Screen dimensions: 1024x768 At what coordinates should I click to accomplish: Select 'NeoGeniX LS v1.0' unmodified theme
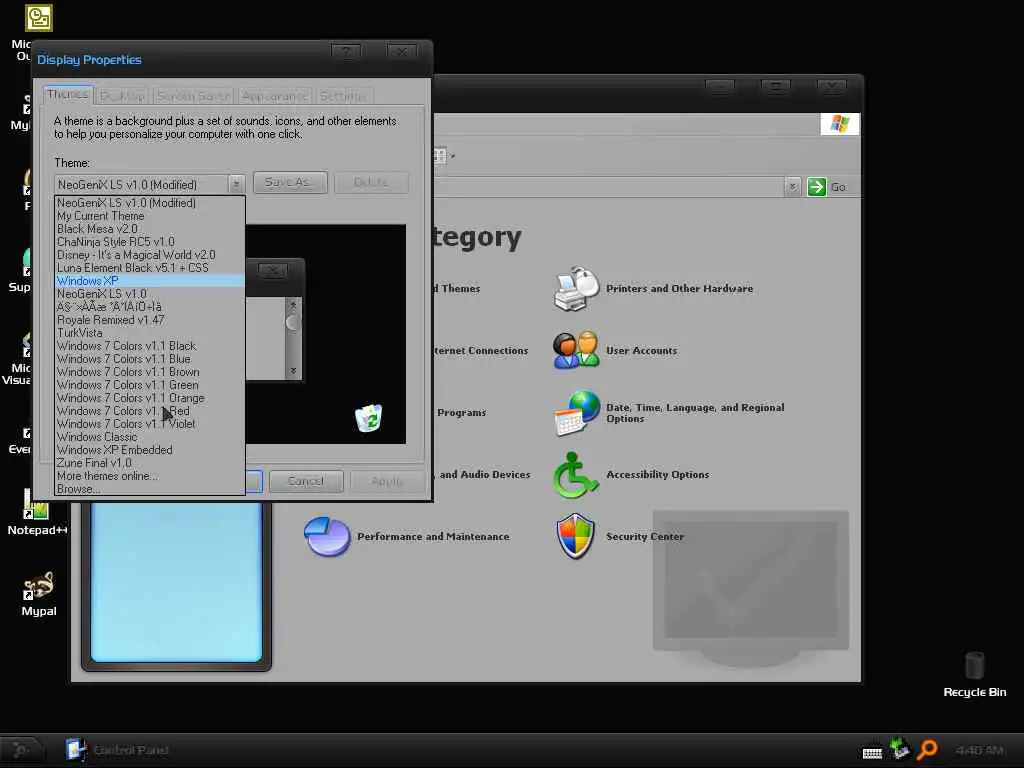click(150, 294)
